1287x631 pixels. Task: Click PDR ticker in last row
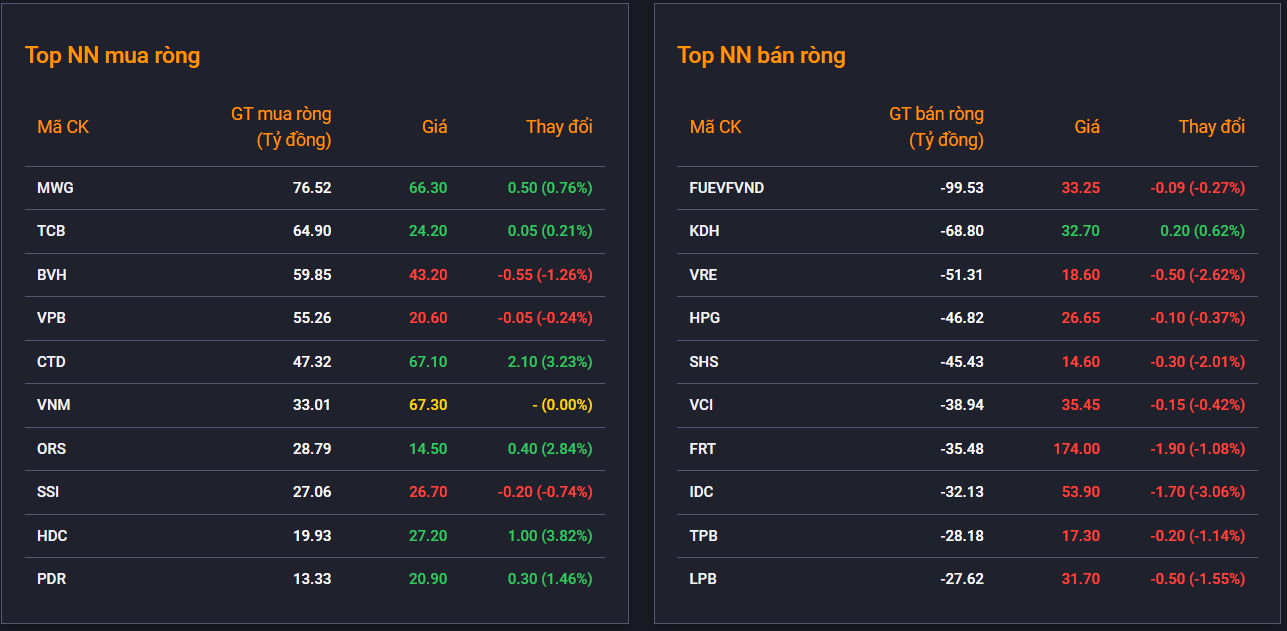pos(52,579)
